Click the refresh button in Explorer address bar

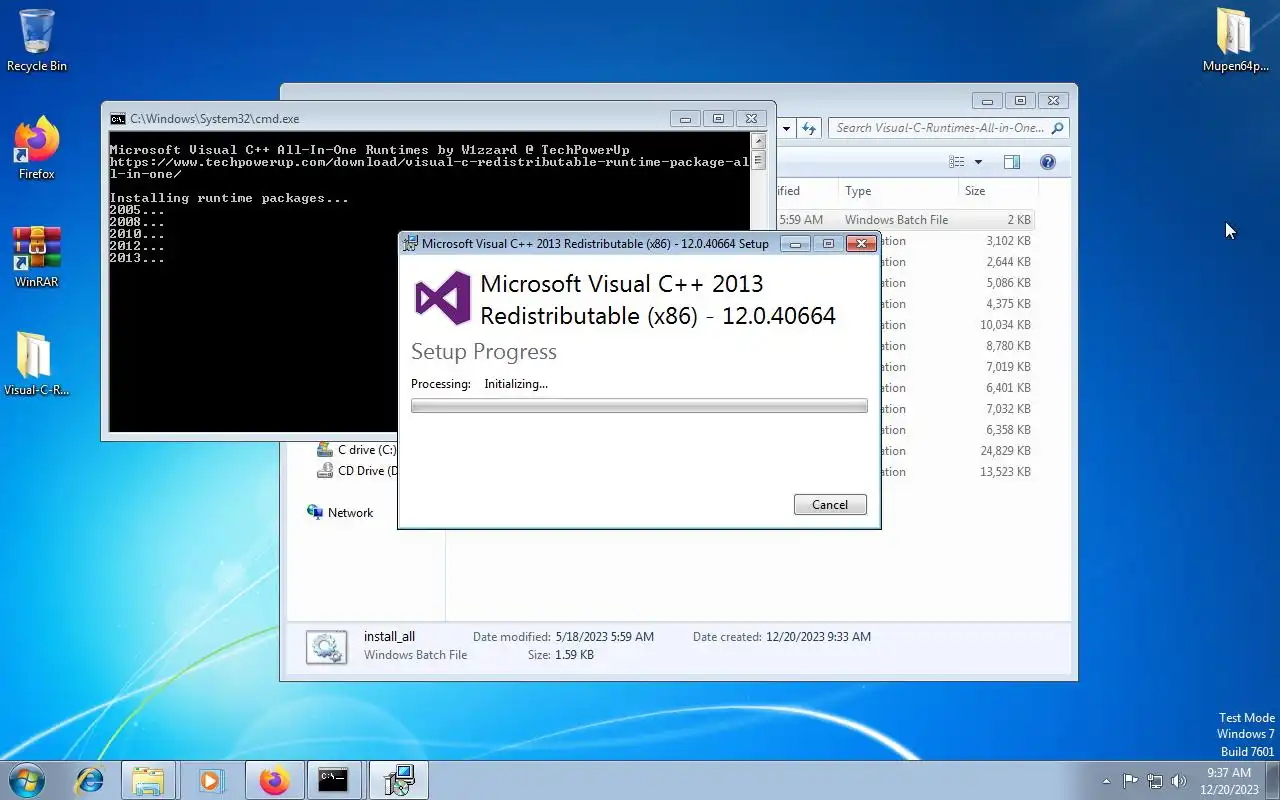[809, 128]
